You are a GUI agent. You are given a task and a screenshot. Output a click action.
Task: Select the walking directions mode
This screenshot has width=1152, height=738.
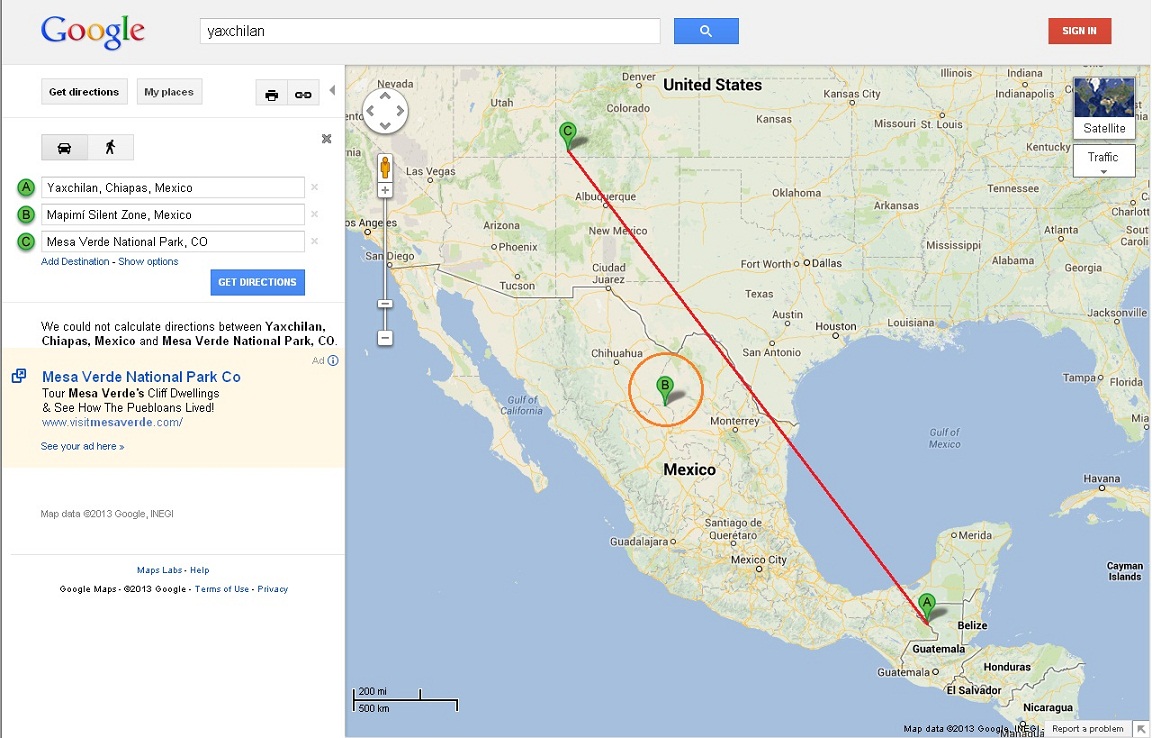point(110,148)
